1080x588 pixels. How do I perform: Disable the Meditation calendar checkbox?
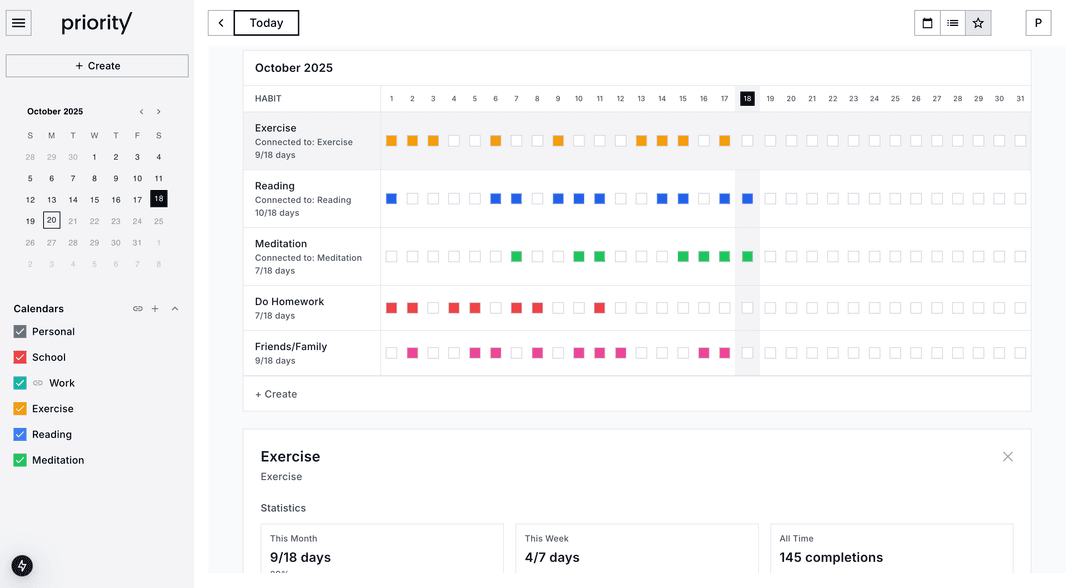tap(20, 460)
